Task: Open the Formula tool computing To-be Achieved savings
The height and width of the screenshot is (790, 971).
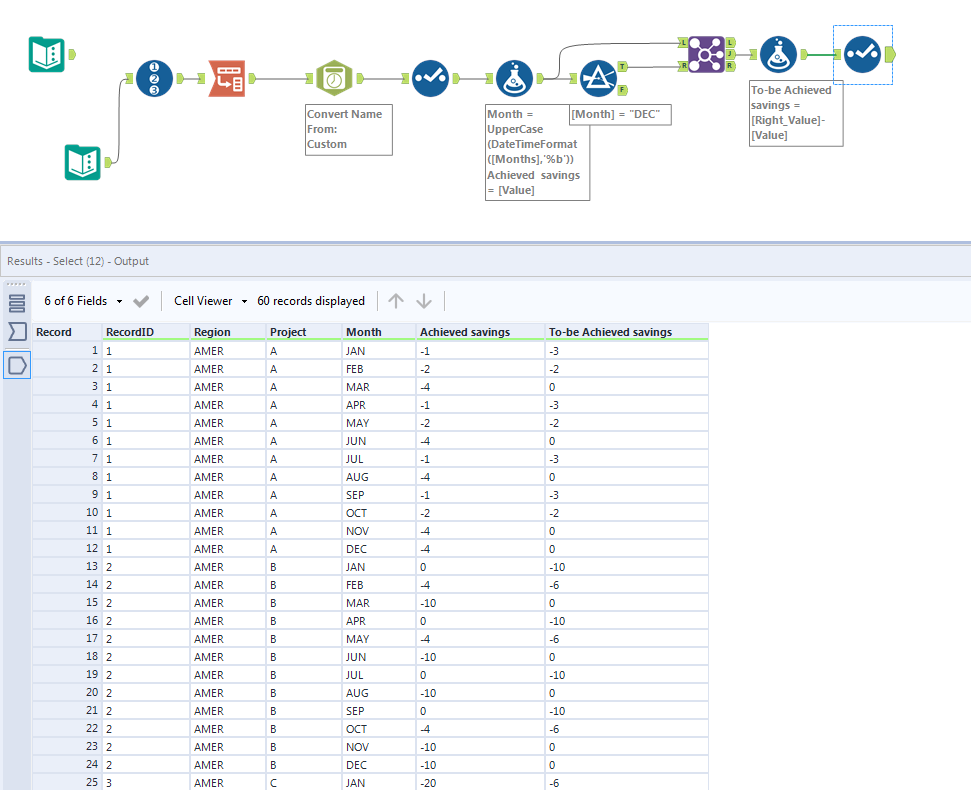Action: pyautogui.click(x=778, y=55)
